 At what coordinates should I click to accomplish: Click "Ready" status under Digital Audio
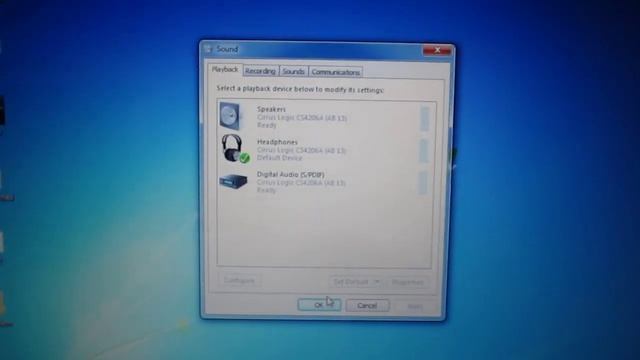click(267, 190)
